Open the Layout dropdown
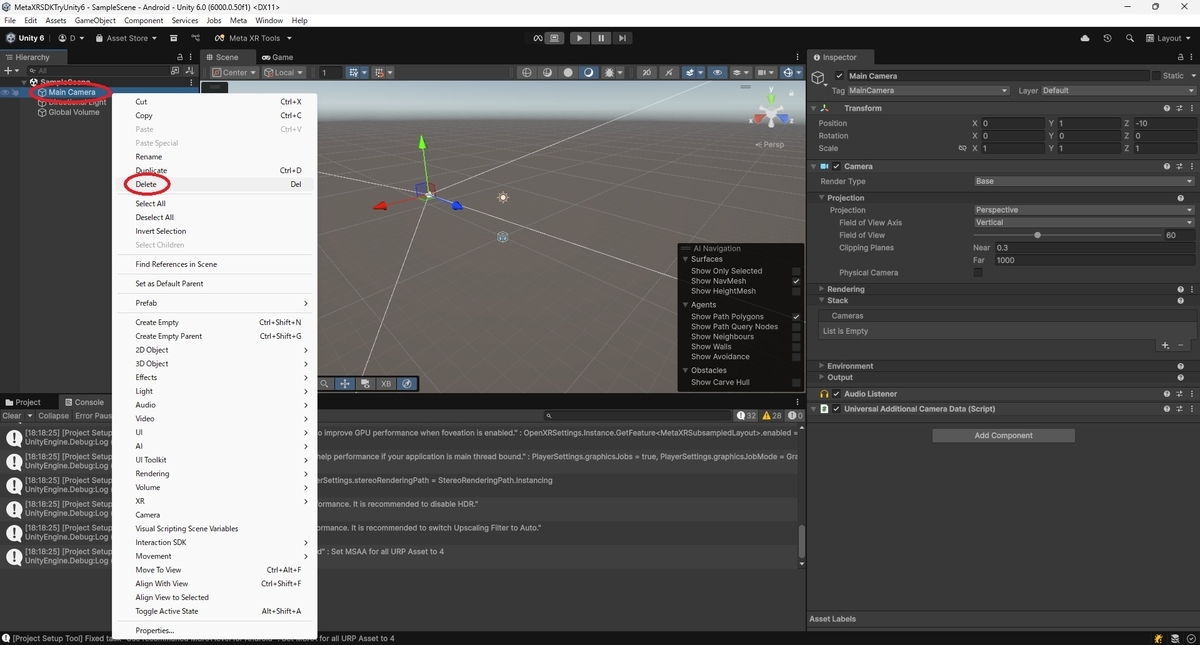Screen dimensions: 1200x645 coord(1170,38)
